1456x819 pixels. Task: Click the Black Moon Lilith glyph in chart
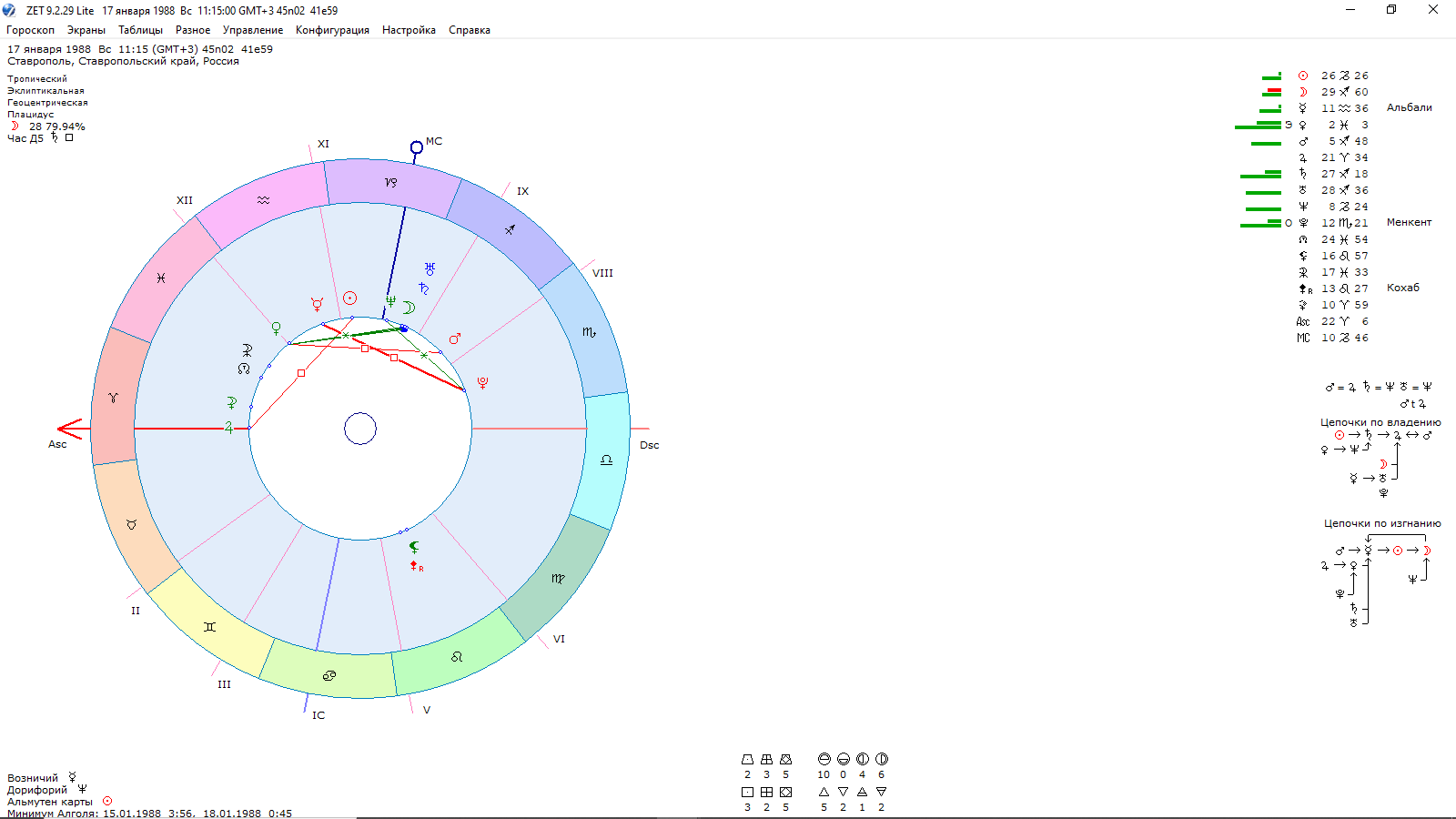pyautogui.click(x=414, y=547)
